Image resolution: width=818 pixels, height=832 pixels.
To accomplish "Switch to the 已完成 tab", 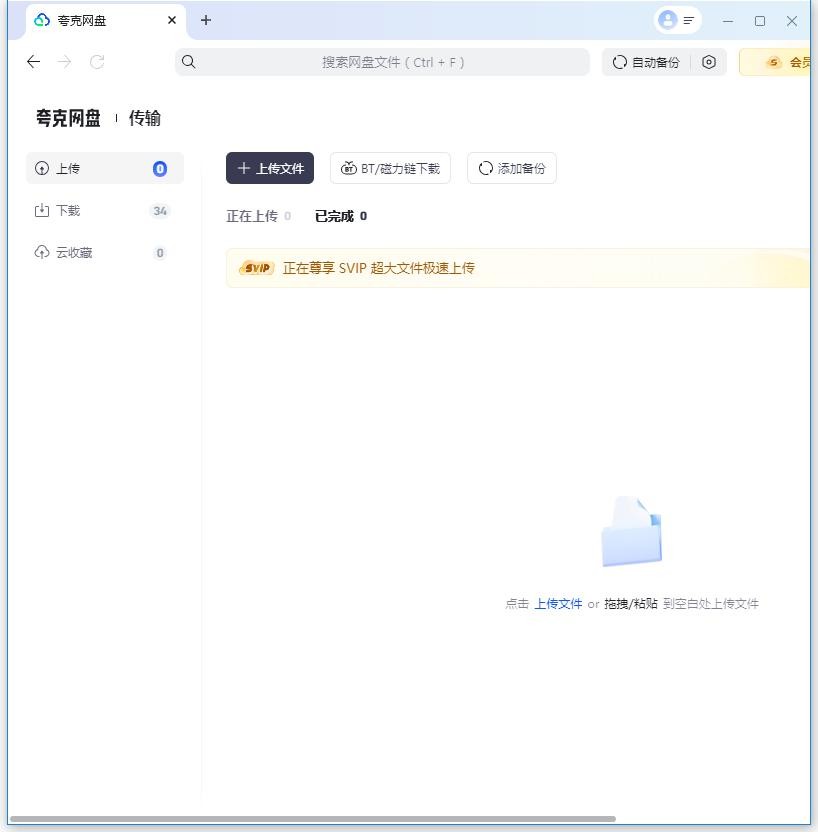I will (341, 216).
